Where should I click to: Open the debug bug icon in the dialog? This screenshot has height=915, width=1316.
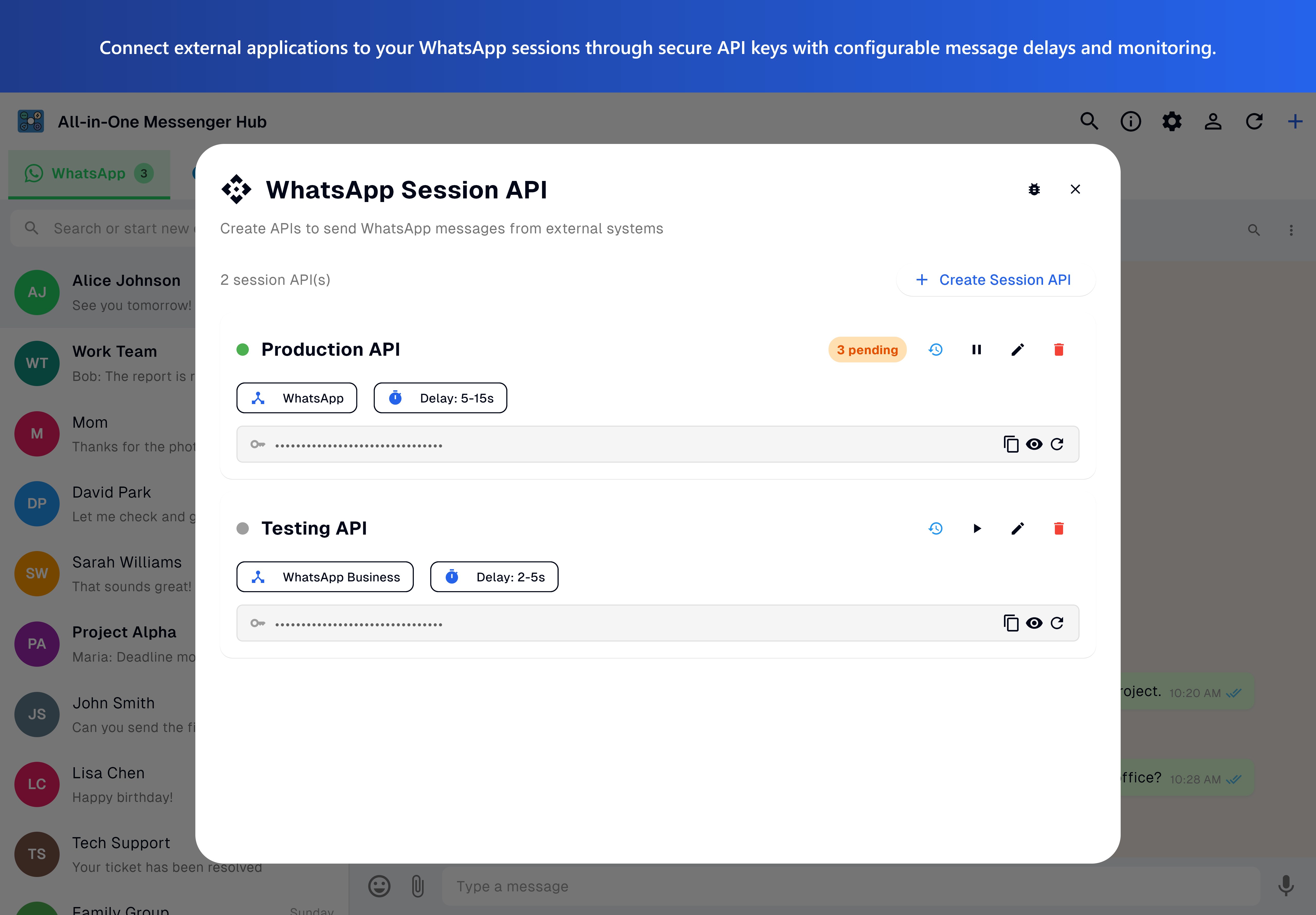point(1034,189)
